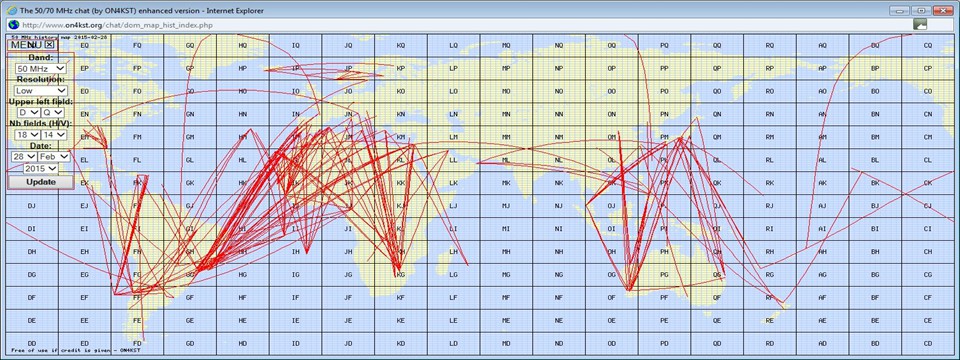
Task: Click the Update button
Action: pos(41,182)
